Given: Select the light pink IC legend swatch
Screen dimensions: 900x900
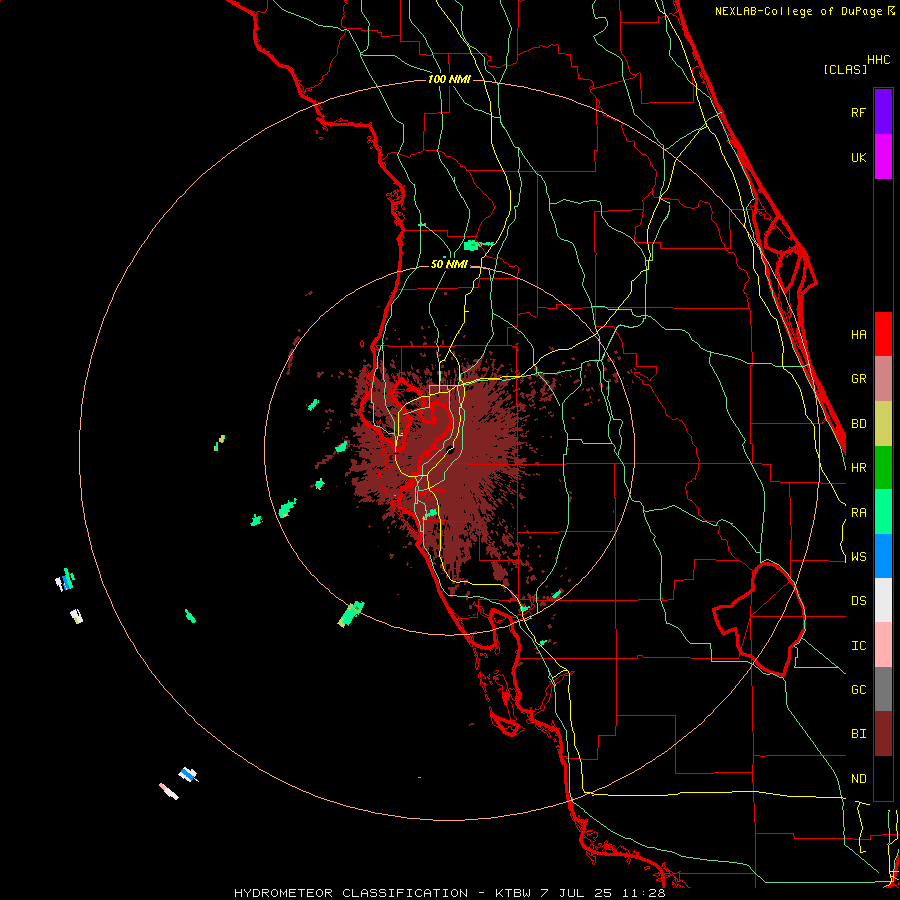Looking at the screenshot, I should (x=883, y=645).
